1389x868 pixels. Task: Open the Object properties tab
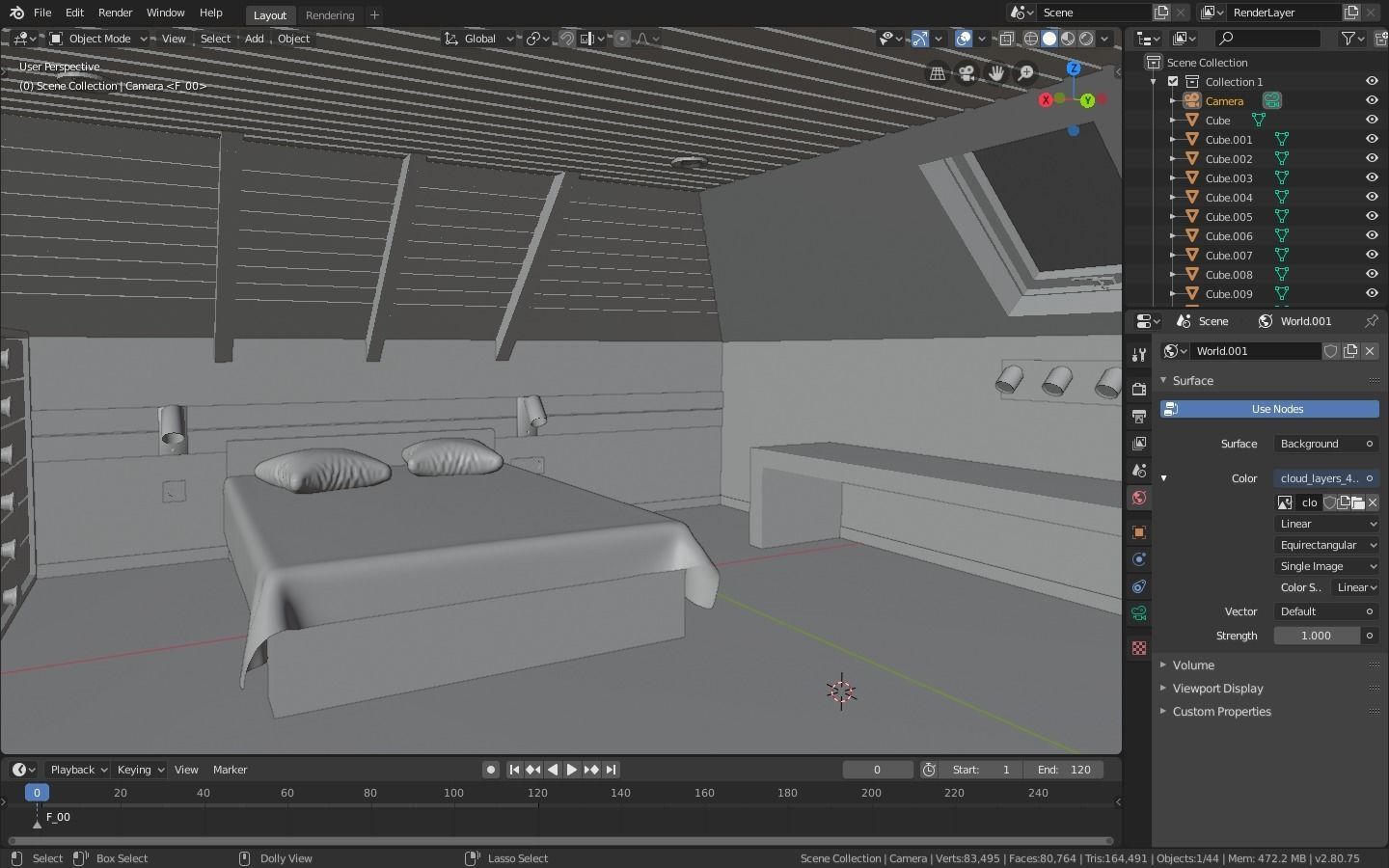tap(1139, 532)
